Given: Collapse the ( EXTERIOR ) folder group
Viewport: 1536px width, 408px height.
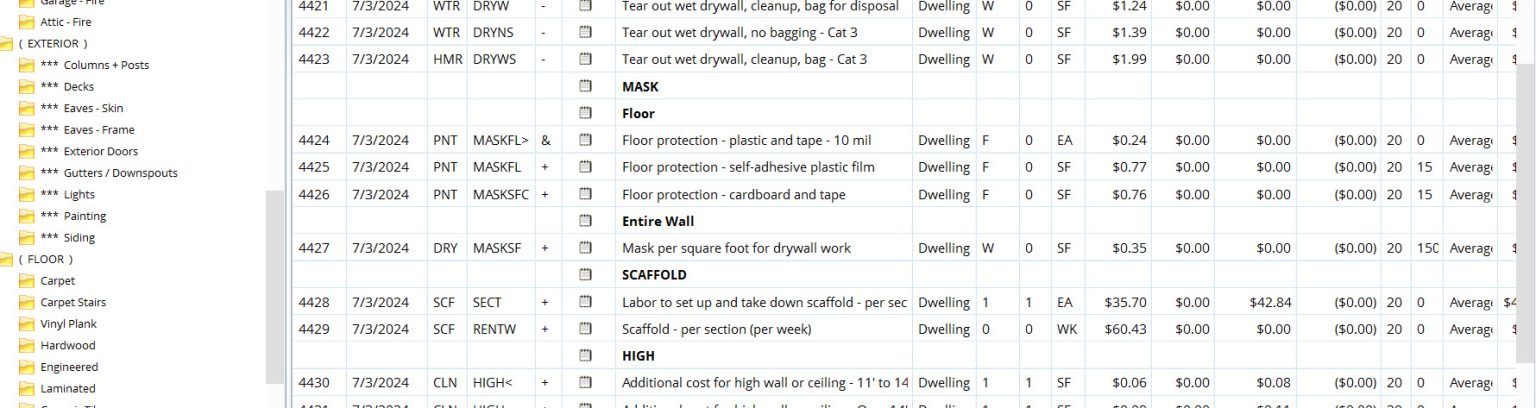Looking at the screenshot, I should [x=6, y=44].
